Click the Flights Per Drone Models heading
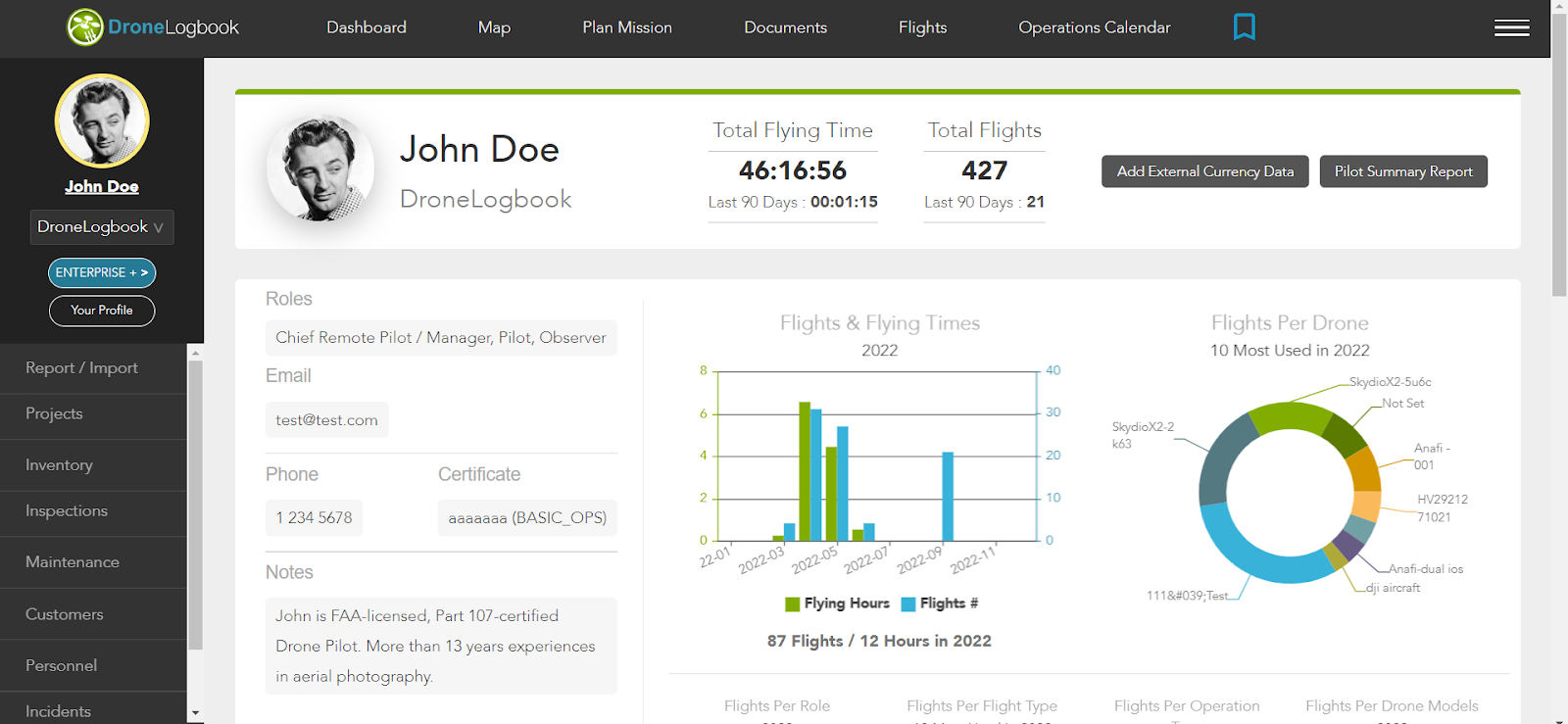This screenshot has height=724, width=1568. click(x=1392, y=706)
